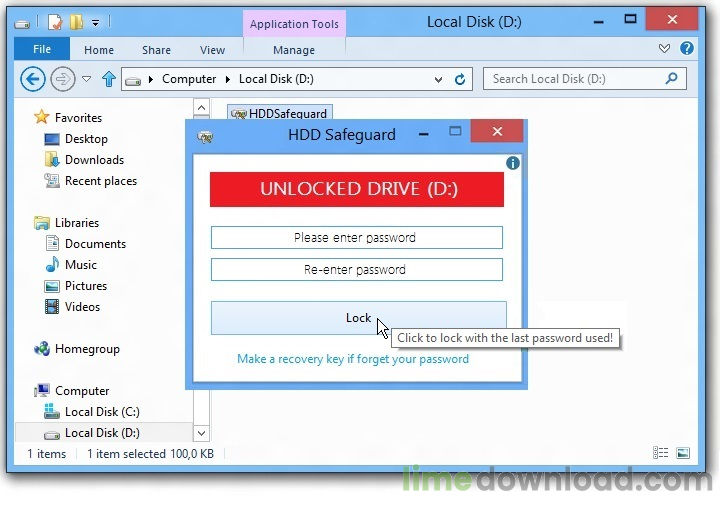The width and height of the screenshot is (720, 510).
Task: Click the Please enter password field
Action: point(357,237)
